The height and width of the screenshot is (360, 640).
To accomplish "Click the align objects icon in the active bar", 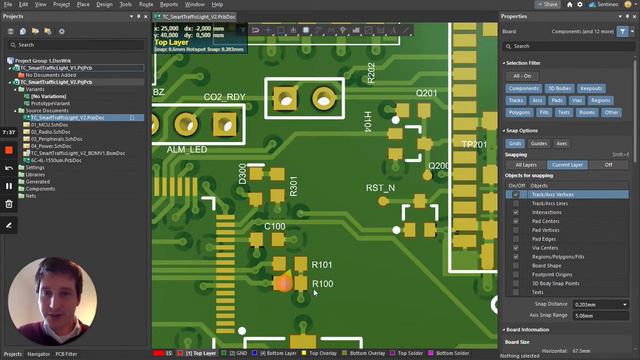I will (x=293, y=30).
